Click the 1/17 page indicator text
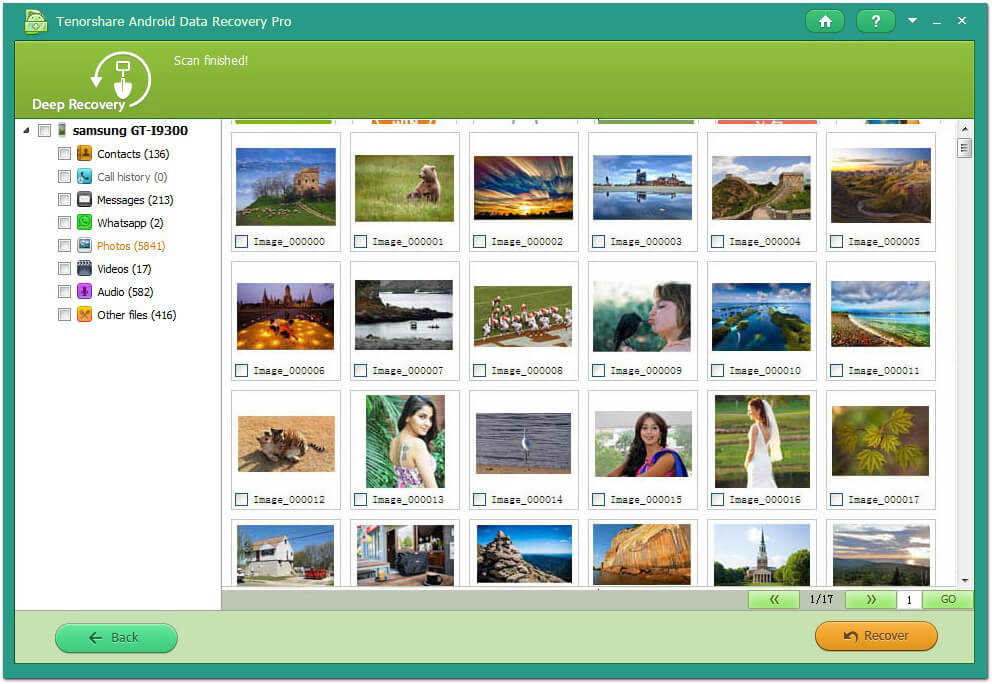 click(821, 599)
